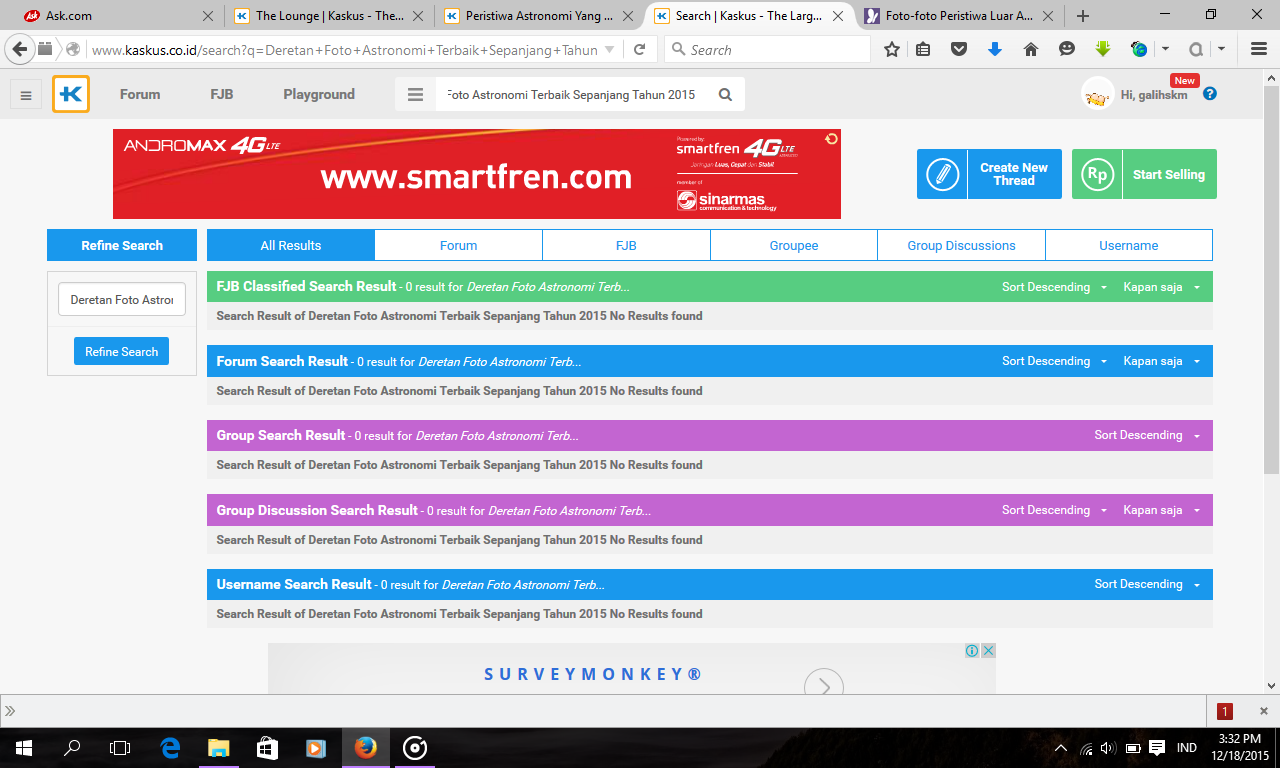Click 'Hi, galihskm' username text
Screen dimensions: 1280x768
click(1154, 95)
